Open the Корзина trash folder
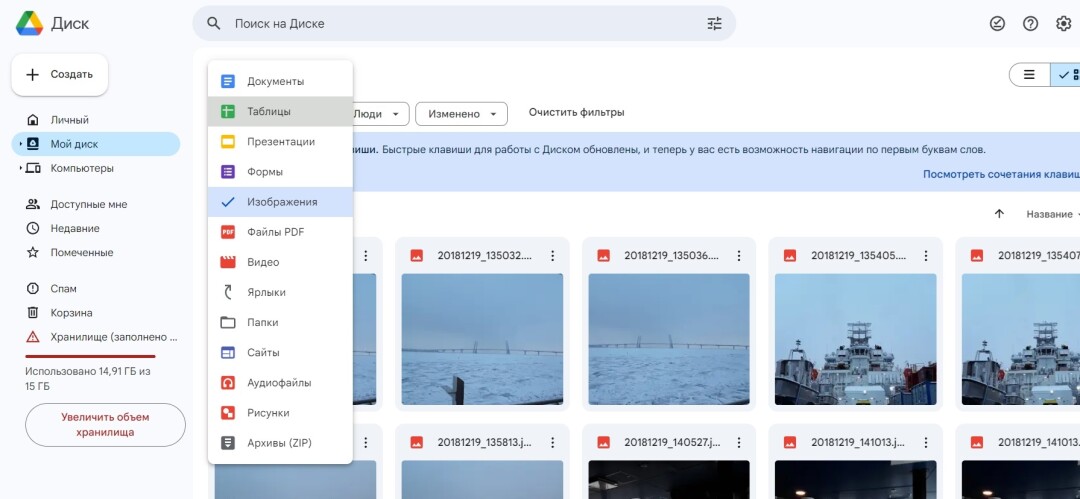The width and height of the screenshot is (1080, 499). tap(71, 313)
